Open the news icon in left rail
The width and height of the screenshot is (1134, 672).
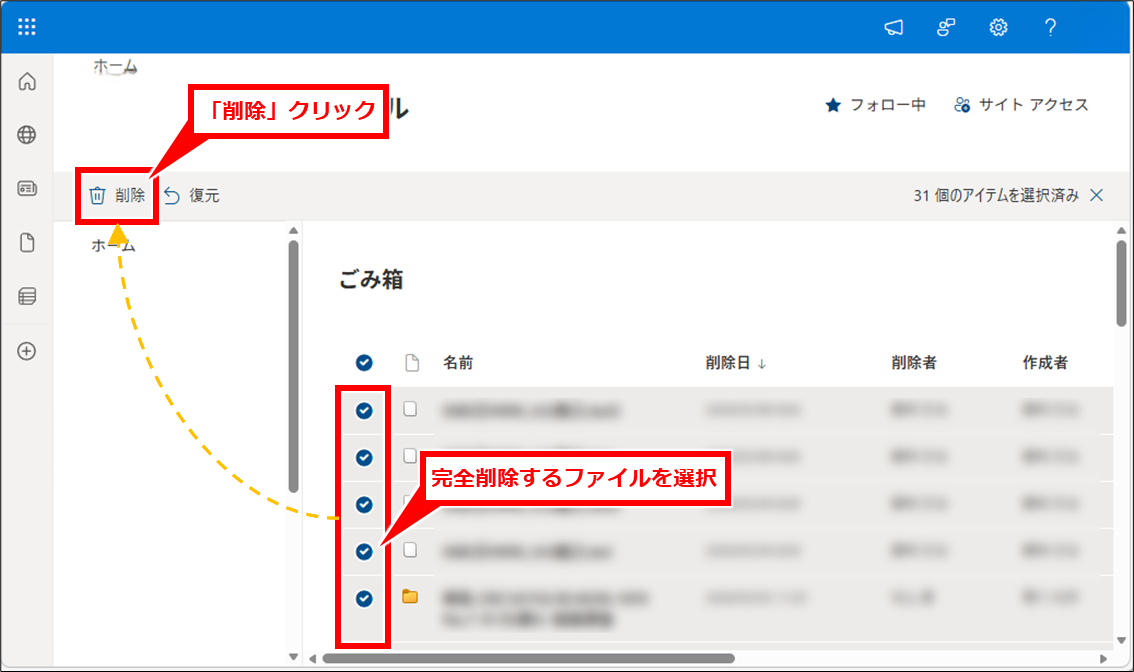(x=27, y=189)
